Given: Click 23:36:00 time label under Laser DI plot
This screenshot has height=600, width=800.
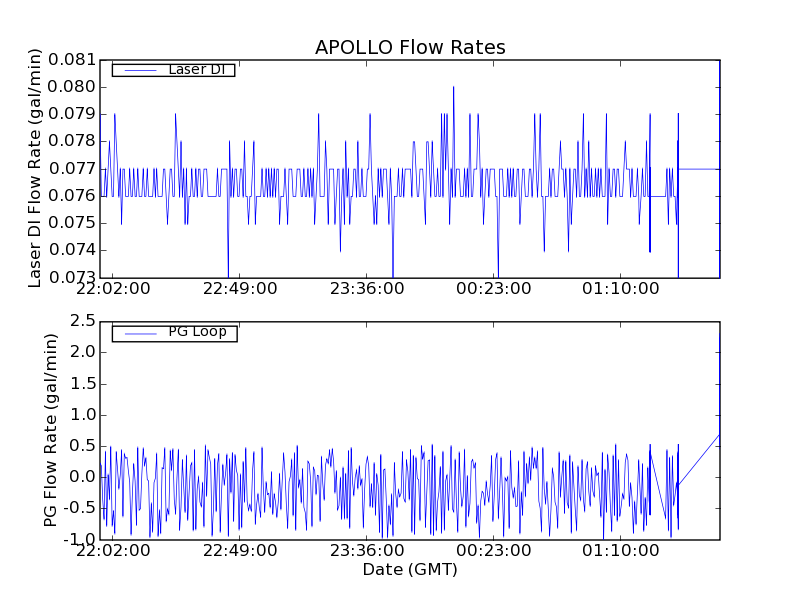Looking at the screenshot, I should pyautogui.click(x=367, y=289).
